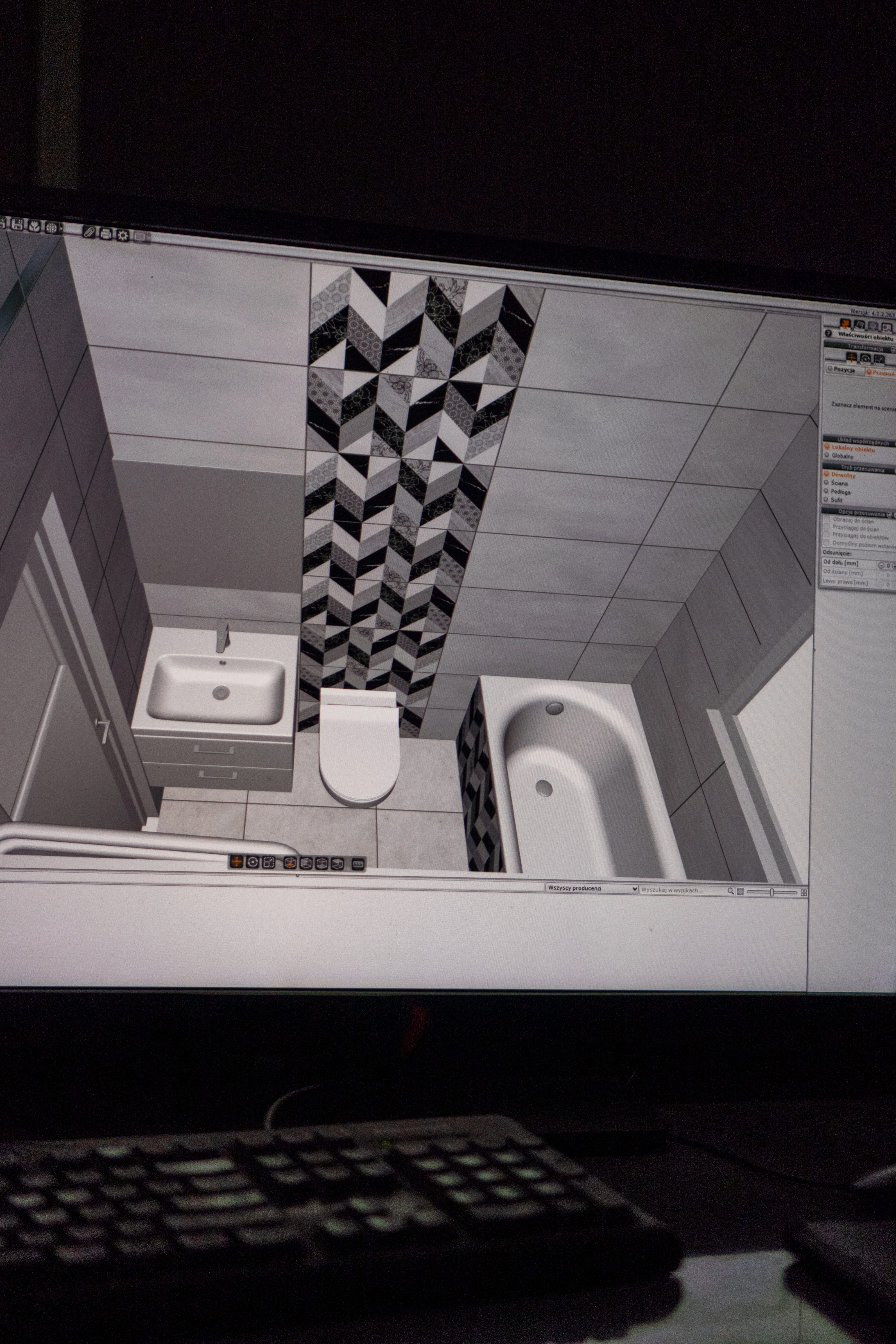Click the second cube view icon
This screenshot has width=896, height=1344.
pos(306,864)
